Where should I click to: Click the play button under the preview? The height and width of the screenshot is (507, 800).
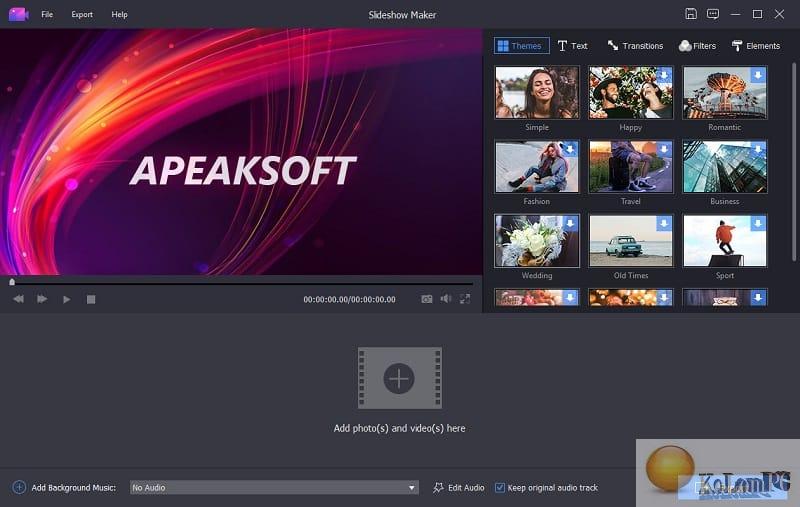click(x=66, y=299)
